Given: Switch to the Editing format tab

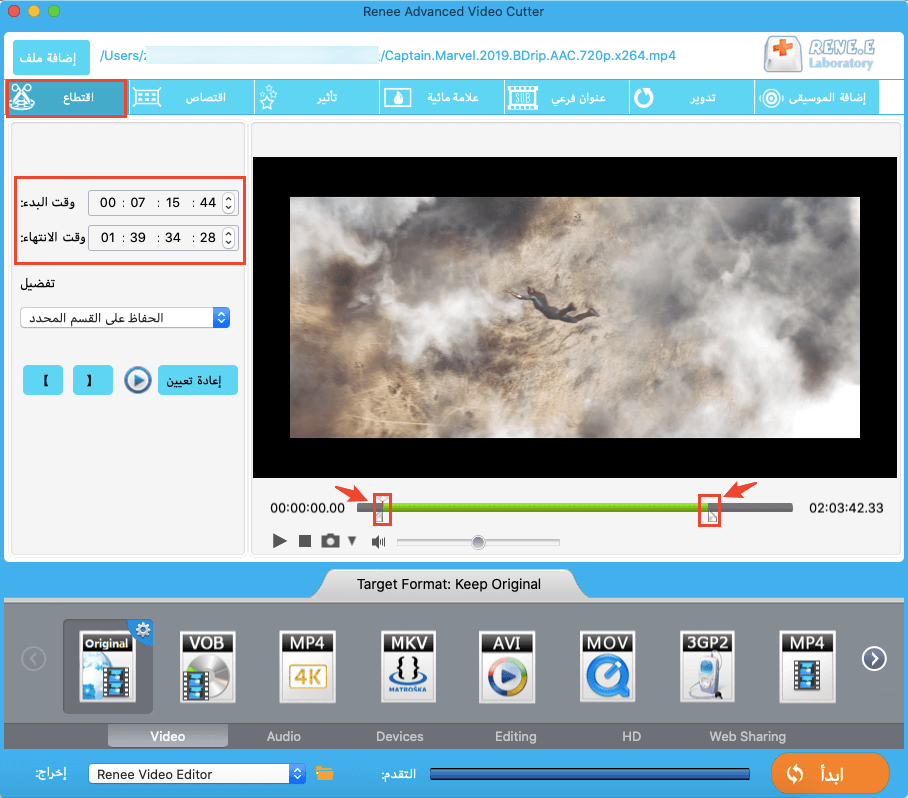Looking at the screenshot, I should pyautogui.click(x=515, y=736).
